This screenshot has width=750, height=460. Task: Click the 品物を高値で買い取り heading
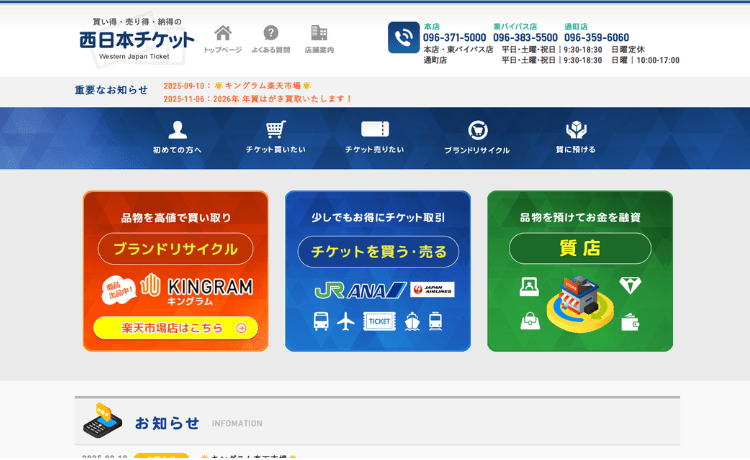[x=176, y=218]
